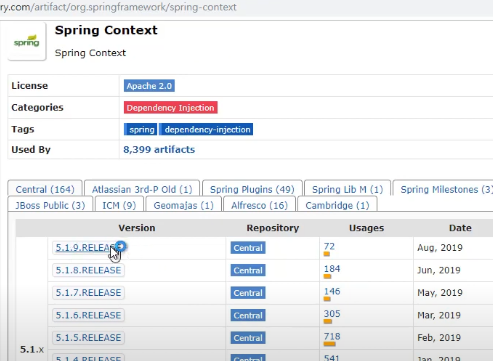Click the Feb, 2019 date cell
The image size is (493, 361).
439,337
